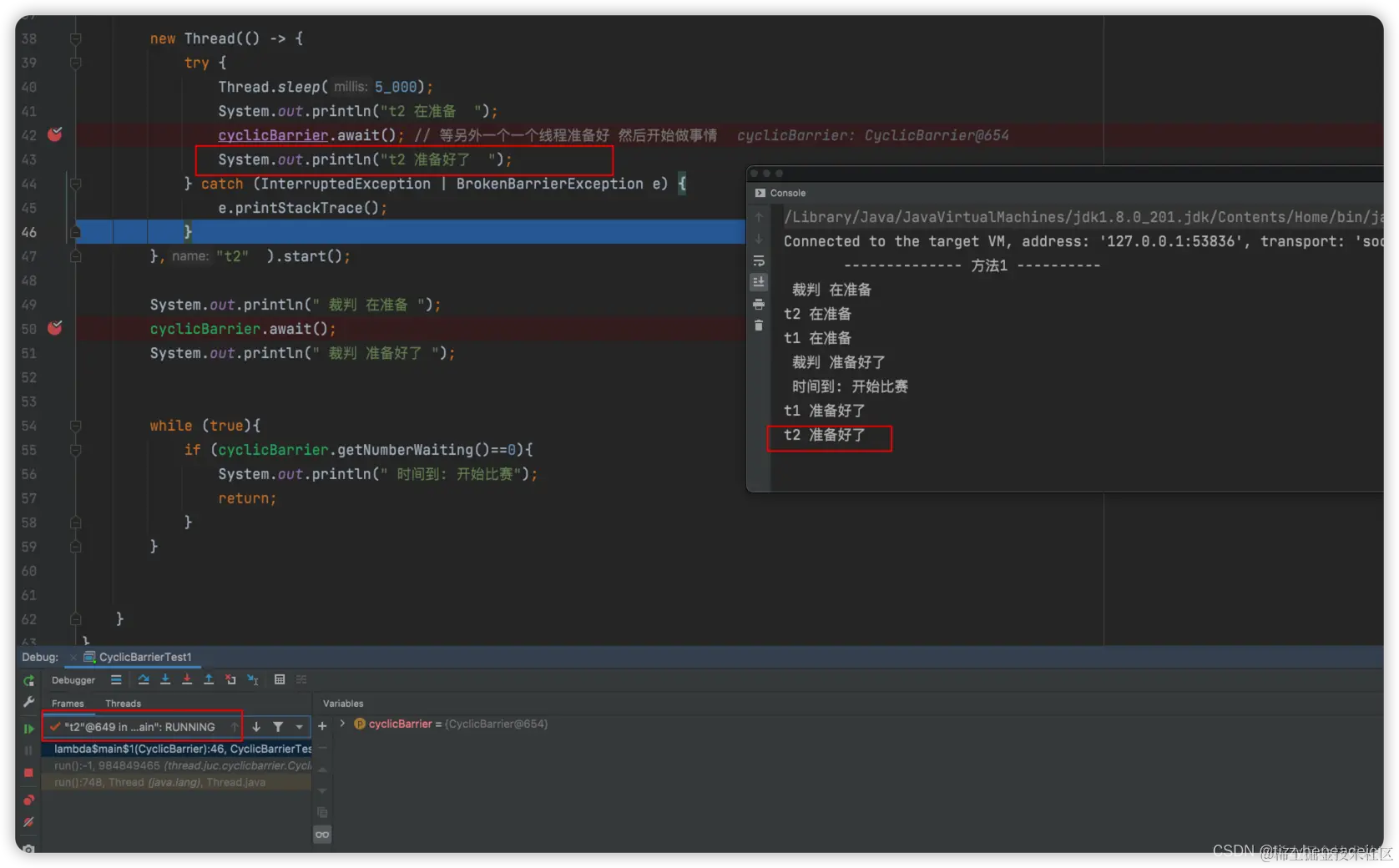Pause the program in Debug sidebar

(x=28, y=750)
